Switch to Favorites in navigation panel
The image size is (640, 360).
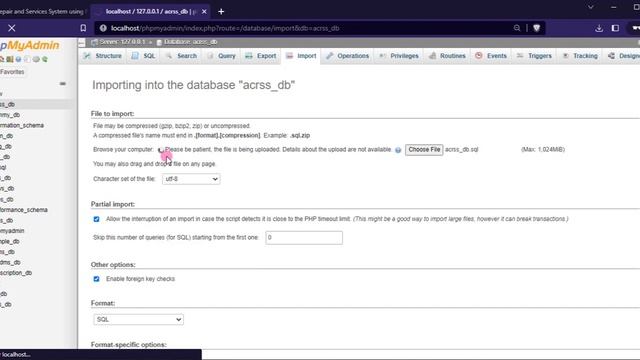click(x=12, y=72)
